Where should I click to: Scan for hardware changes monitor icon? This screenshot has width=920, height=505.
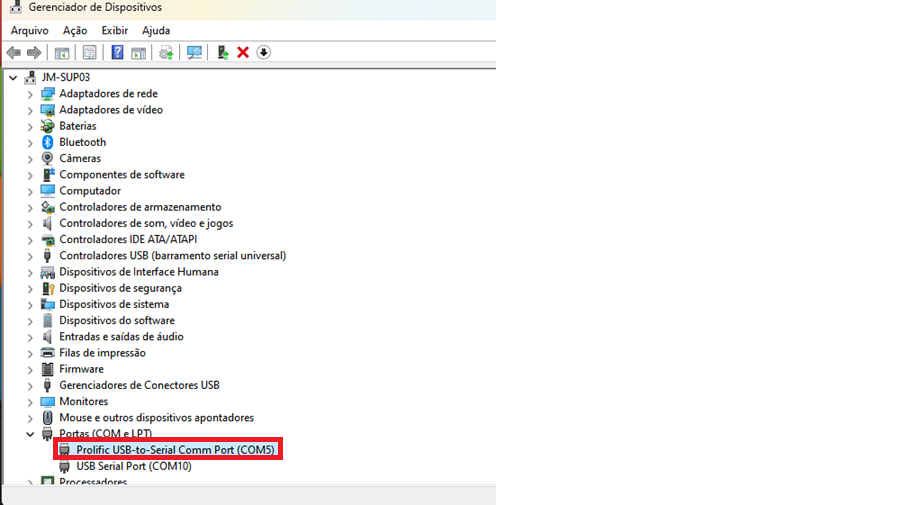point(194,53)
